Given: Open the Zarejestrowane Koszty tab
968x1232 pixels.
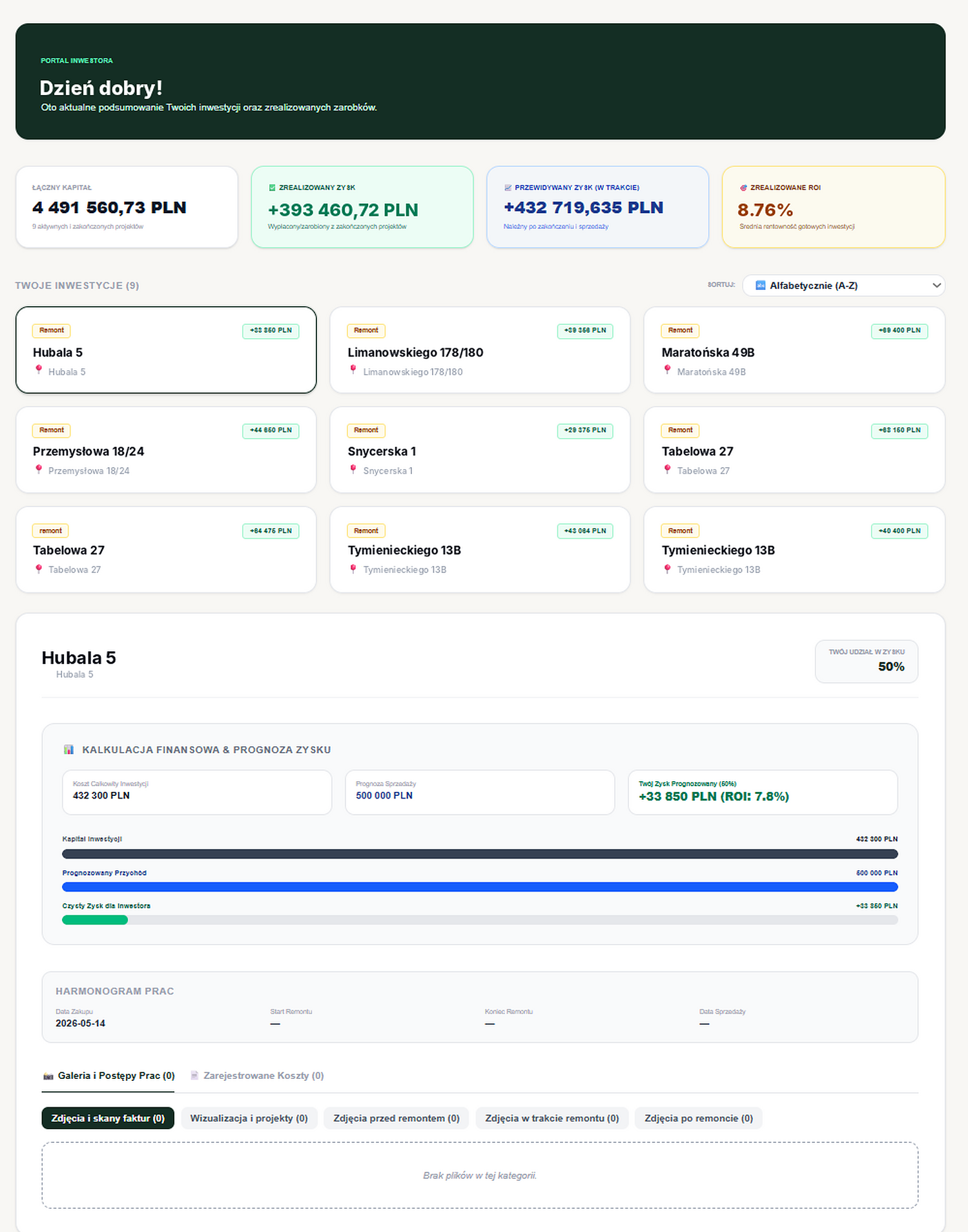Looking at the screenshot, I should pyautogui.click(x=257, y=1076).
